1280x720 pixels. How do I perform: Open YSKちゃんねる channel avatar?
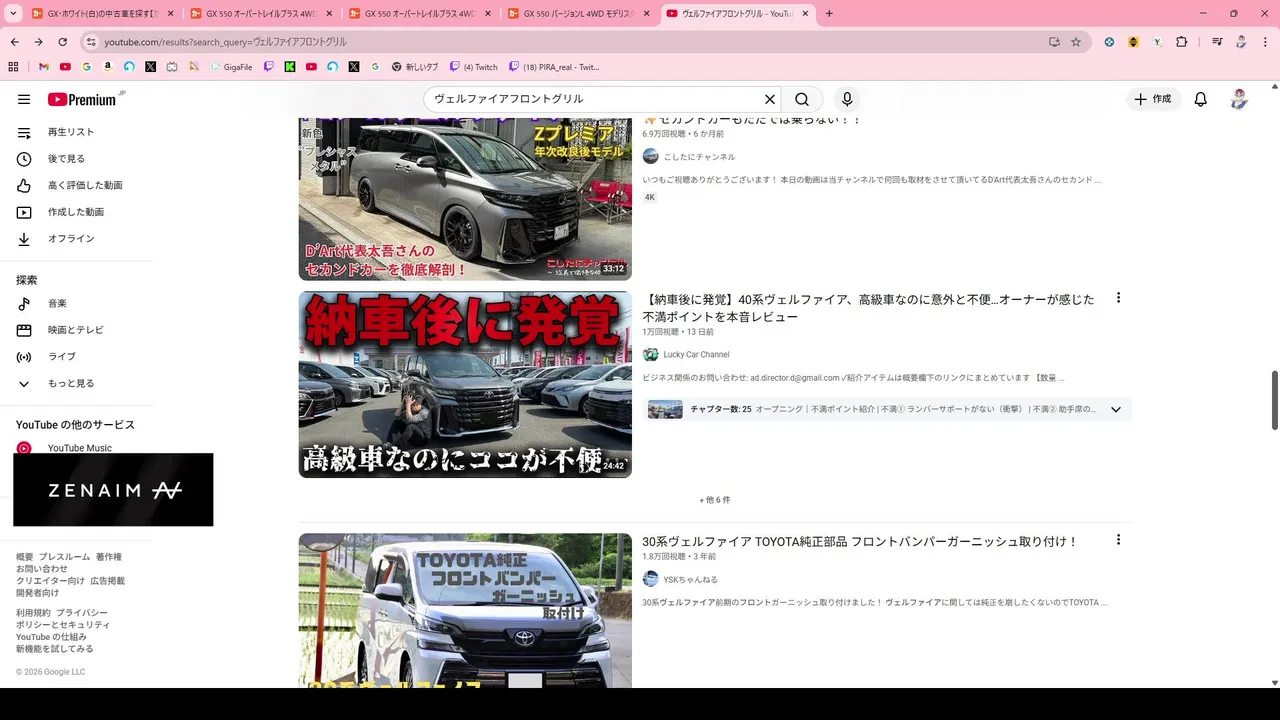[x=650, y=579]
